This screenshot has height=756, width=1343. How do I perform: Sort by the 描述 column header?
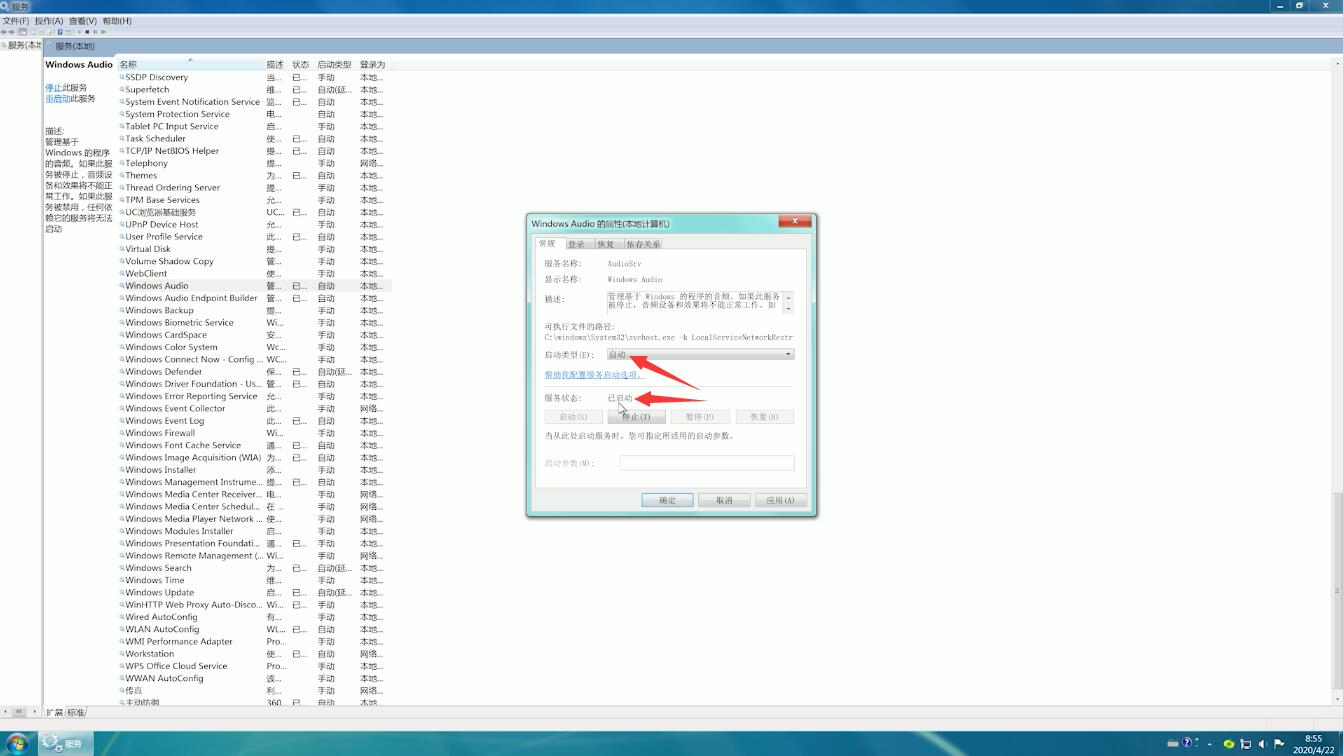pos(276,64)
